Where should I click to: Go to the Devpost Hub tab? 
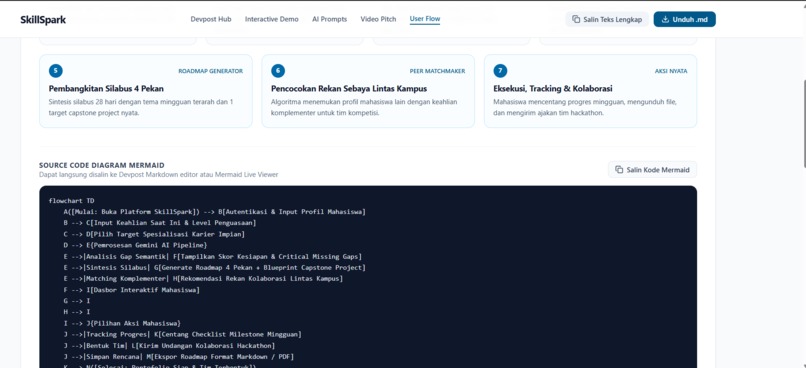(x=211, y=19)
